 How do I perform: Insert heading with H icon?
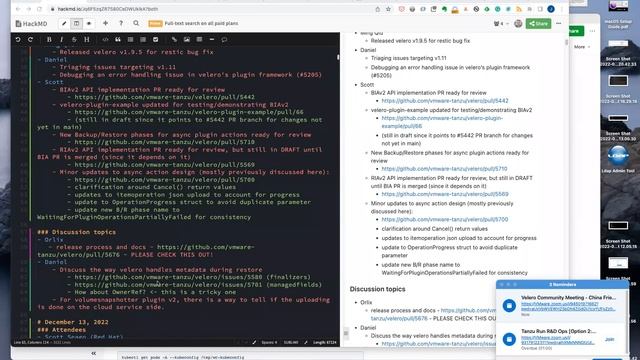click(87, 40)
